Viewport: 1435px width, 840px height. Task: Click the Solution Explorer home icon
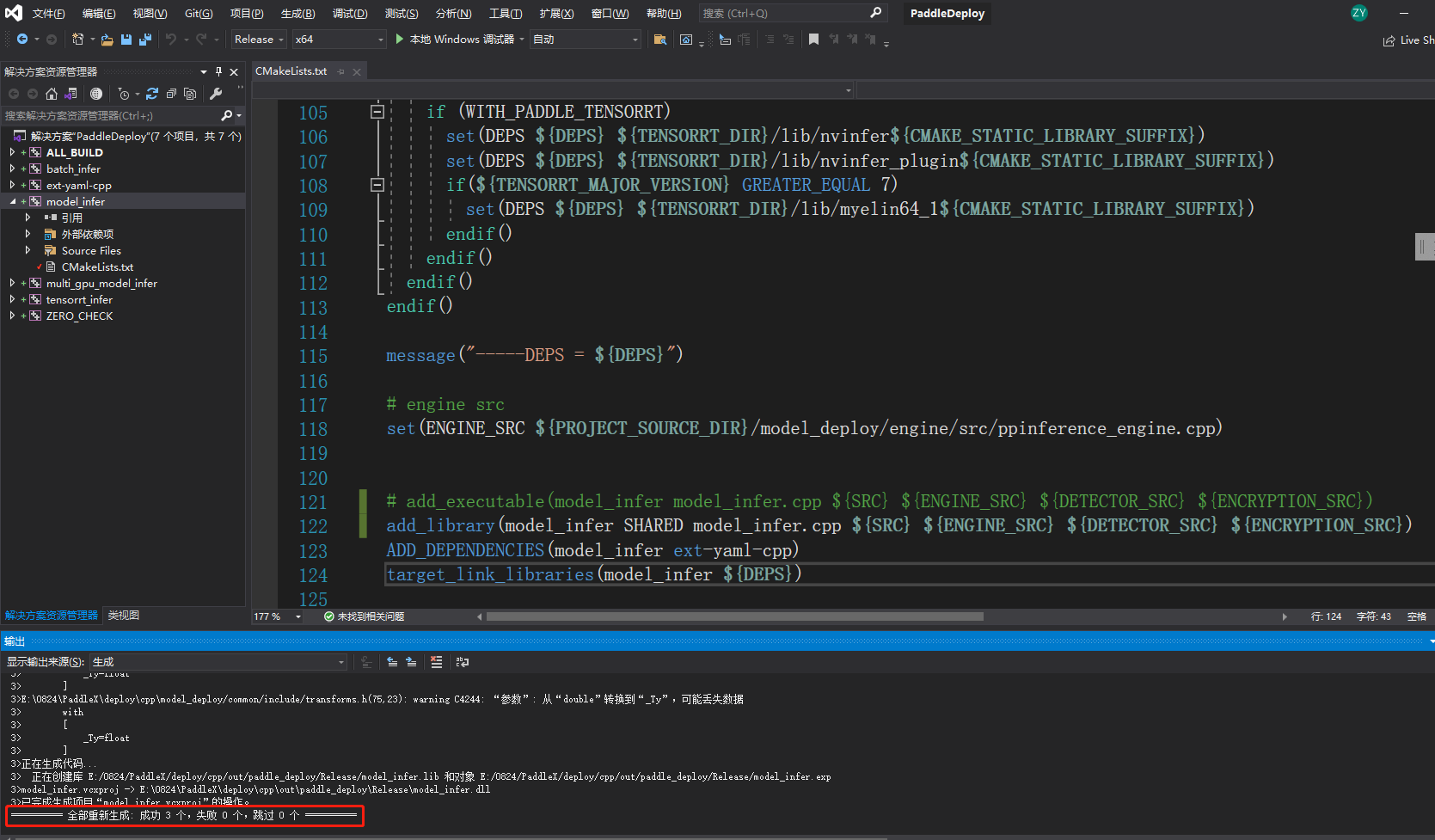52,94
